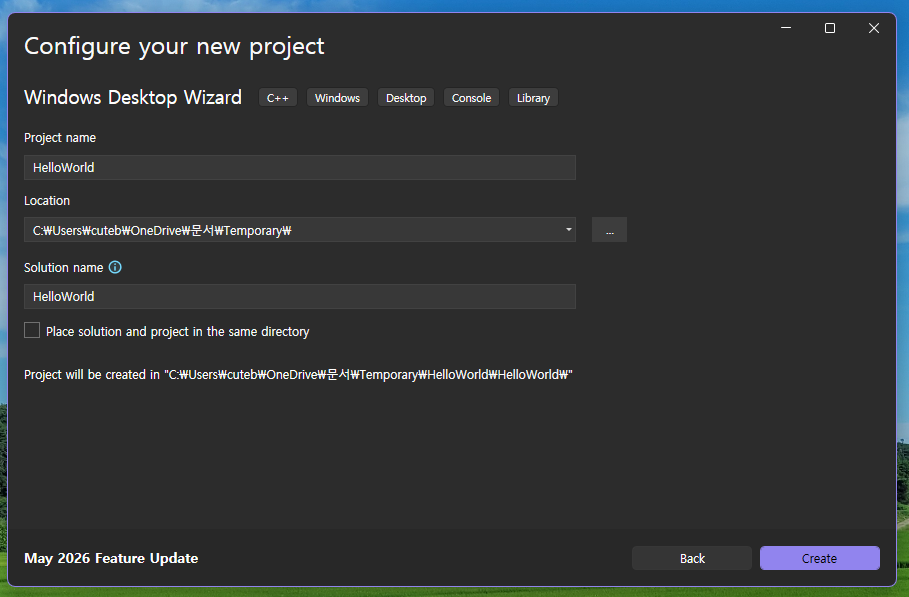This screenshot has height=597, width=909.
Task: Click the 'May 2026 Feature Update' text
Action: click(111, 558)
